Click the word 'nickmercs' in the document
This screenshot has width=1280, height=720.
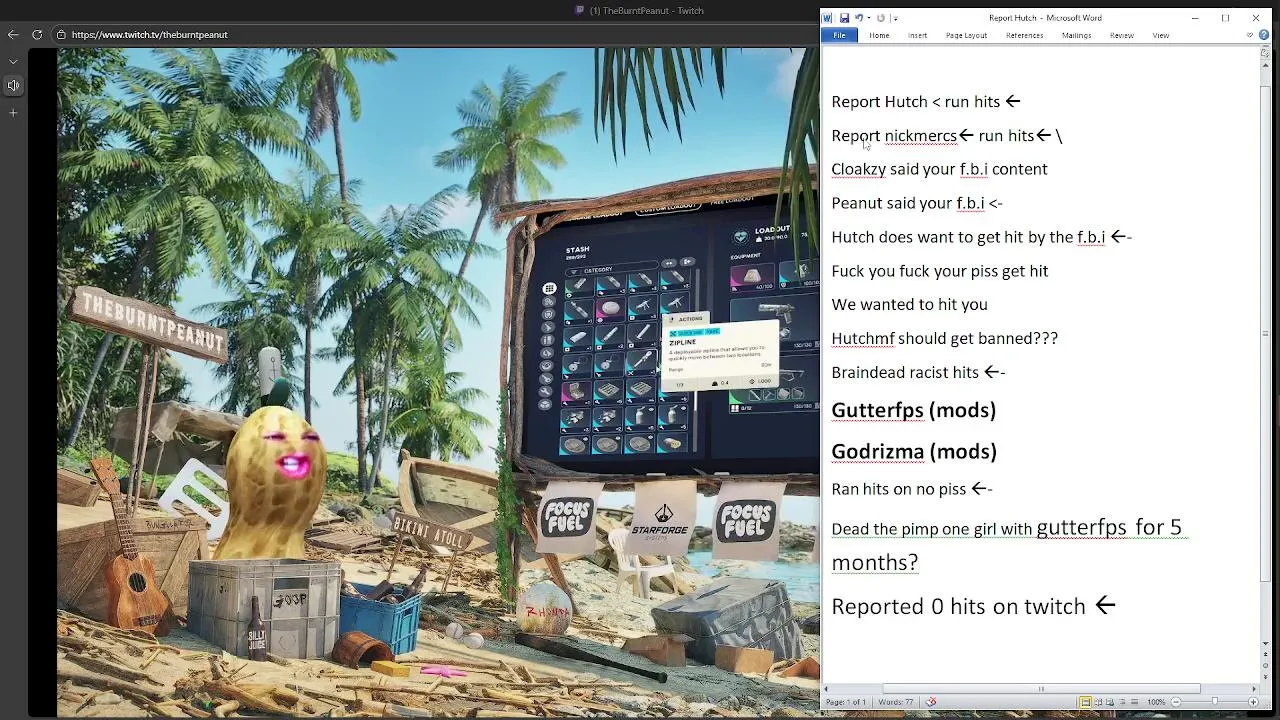920,136
